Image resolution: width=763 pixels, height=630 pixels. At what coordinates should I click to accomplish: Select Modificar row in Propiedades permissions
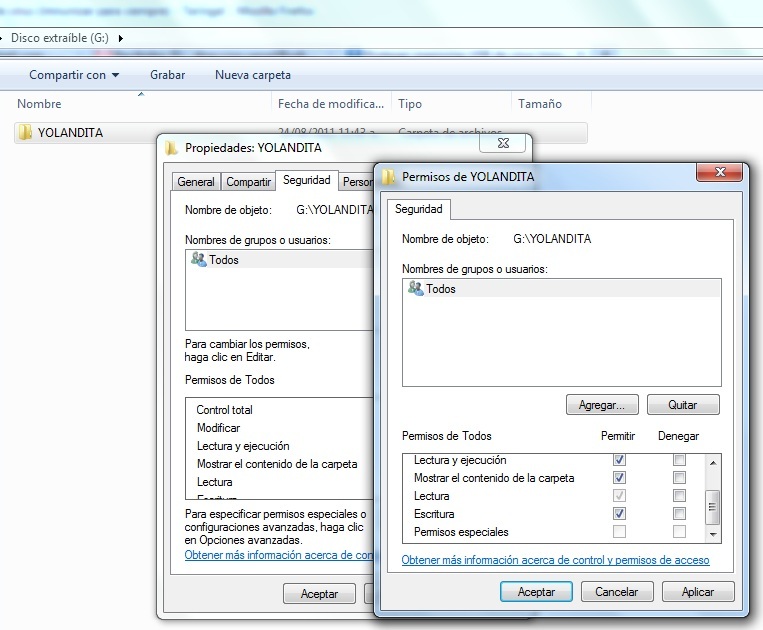pos(218,428)
